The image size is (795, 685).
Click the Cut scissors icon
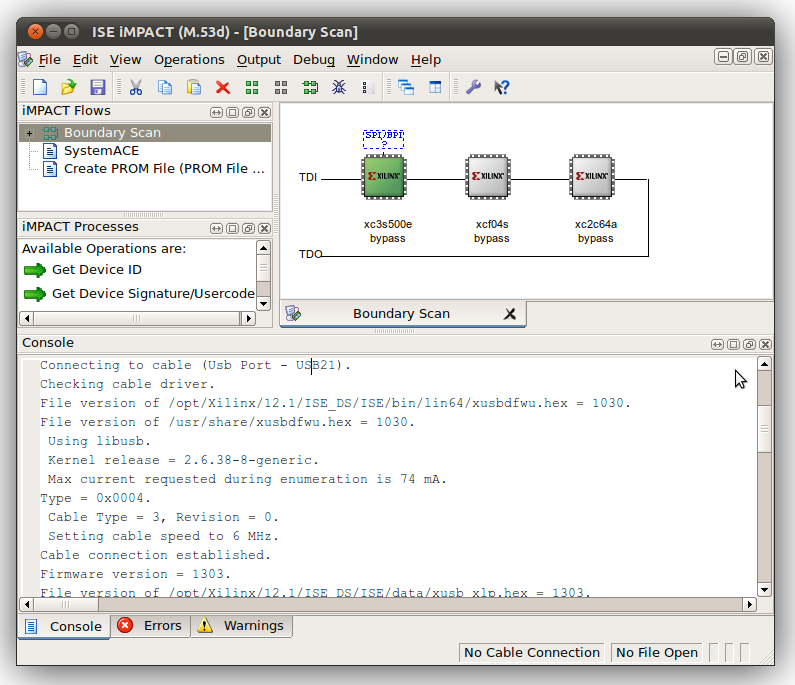pyautogui.click(x=135, y=87)
